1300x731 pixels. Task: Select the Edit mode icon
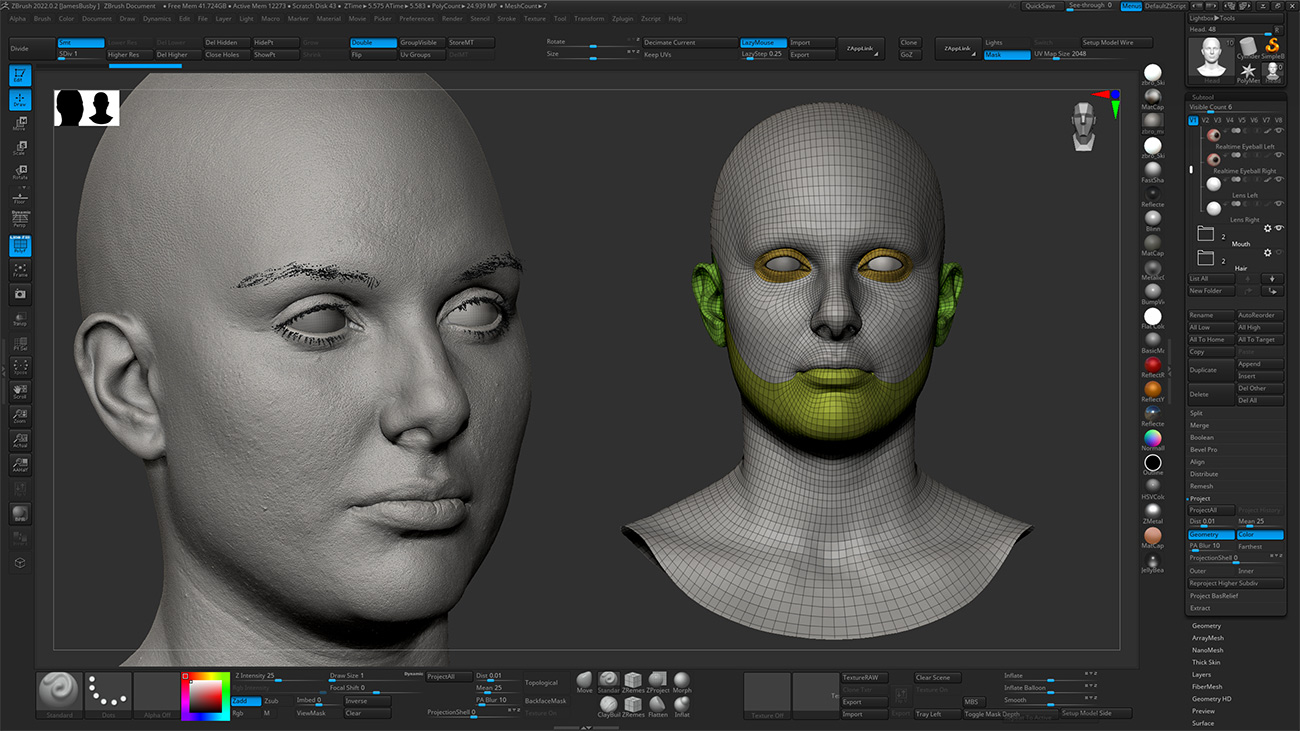[x=20, y=74]
